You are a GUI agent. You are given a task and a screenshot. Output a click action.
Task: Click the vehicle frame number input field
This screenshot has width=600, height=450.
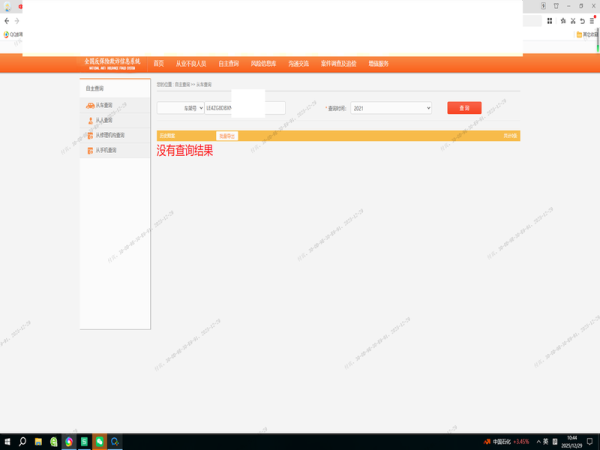pos(244,107)
